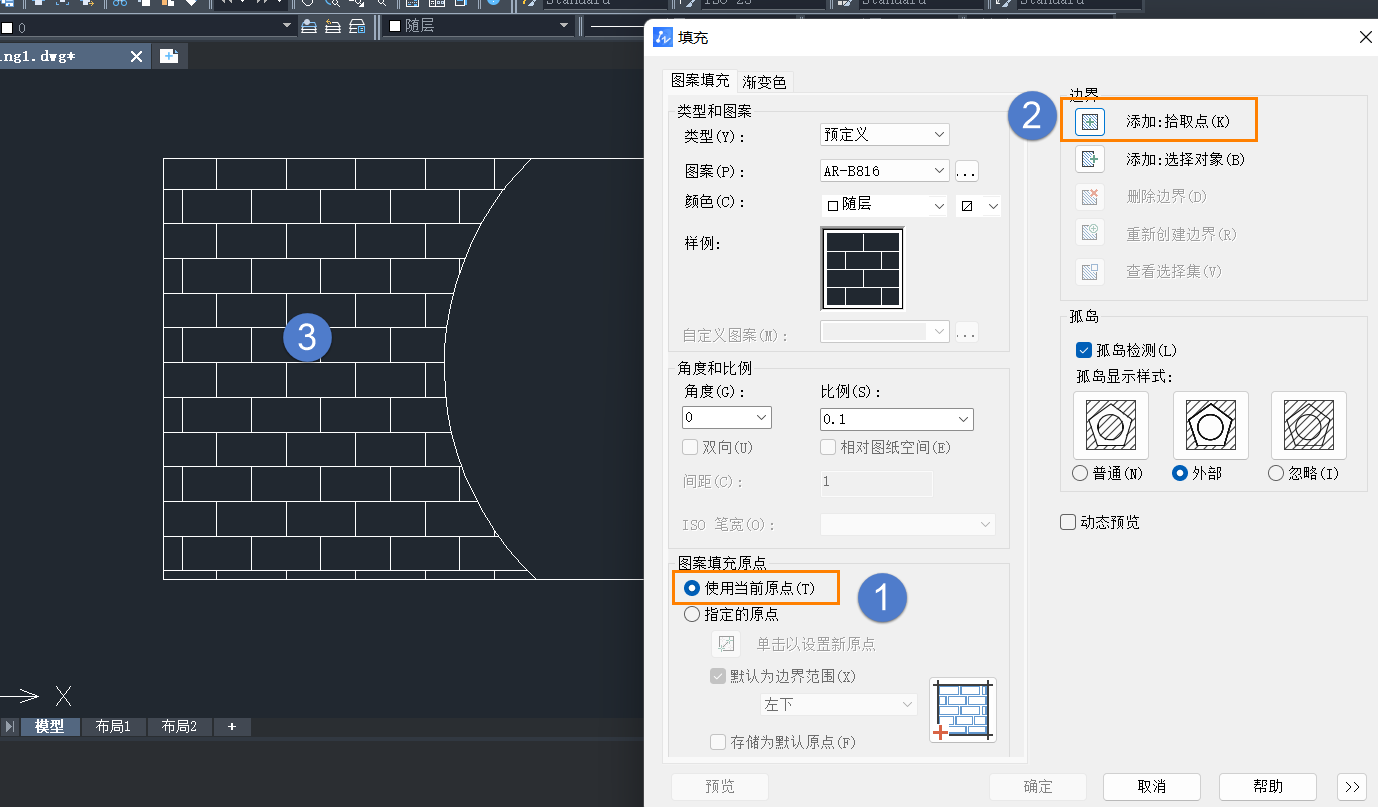The image size is (1378, 807).
Task: Open pattern browser via ... button next to AR-B816
Action: 966,171
